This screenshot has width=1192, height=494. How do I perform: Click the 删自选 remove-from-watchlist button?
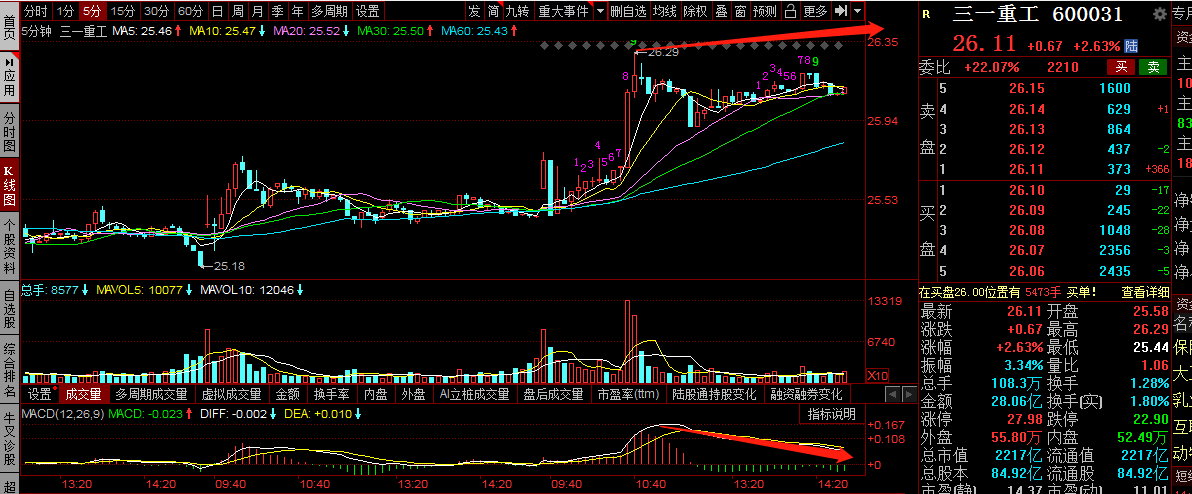click(629, 11)
